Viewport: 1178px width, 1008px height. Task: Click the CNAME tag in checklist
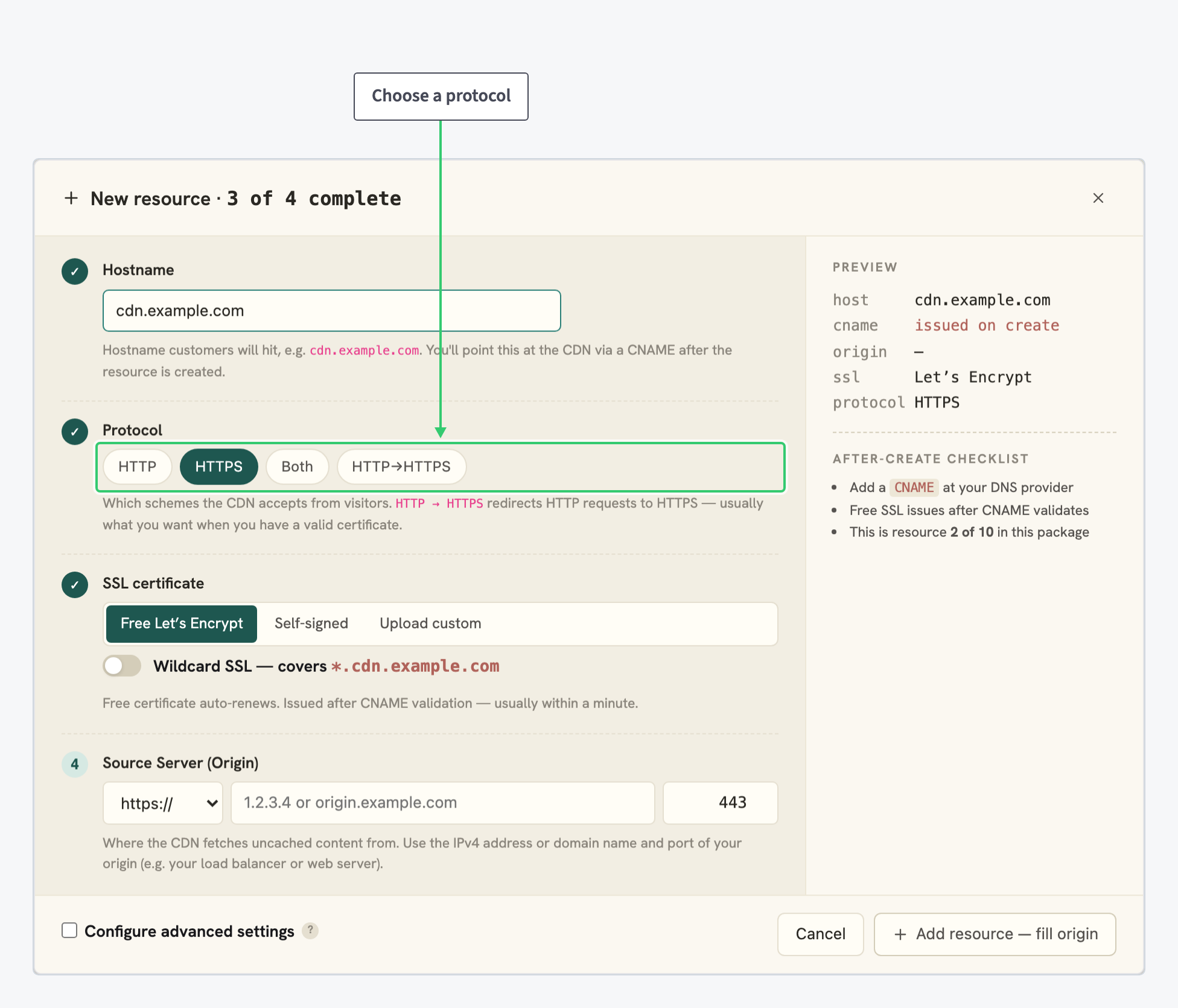[914, 487]
